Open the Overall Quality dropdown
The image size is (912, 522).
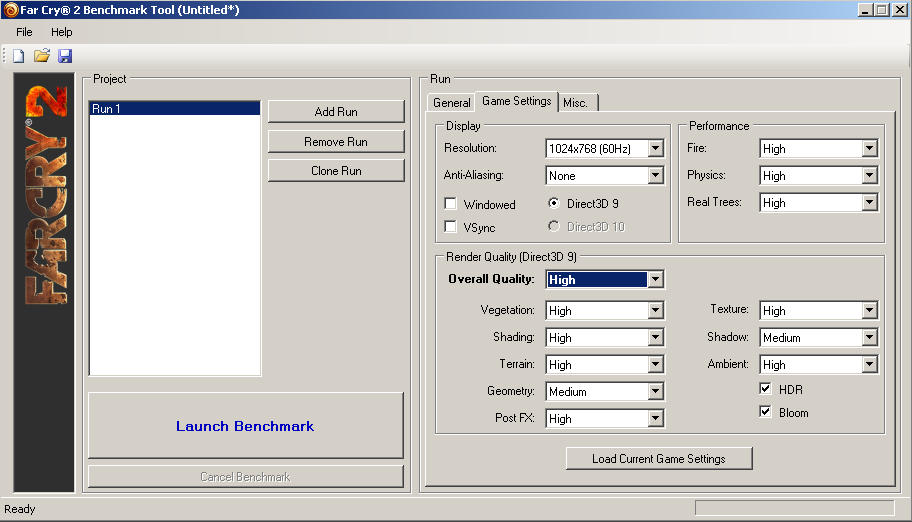[605, 279]
